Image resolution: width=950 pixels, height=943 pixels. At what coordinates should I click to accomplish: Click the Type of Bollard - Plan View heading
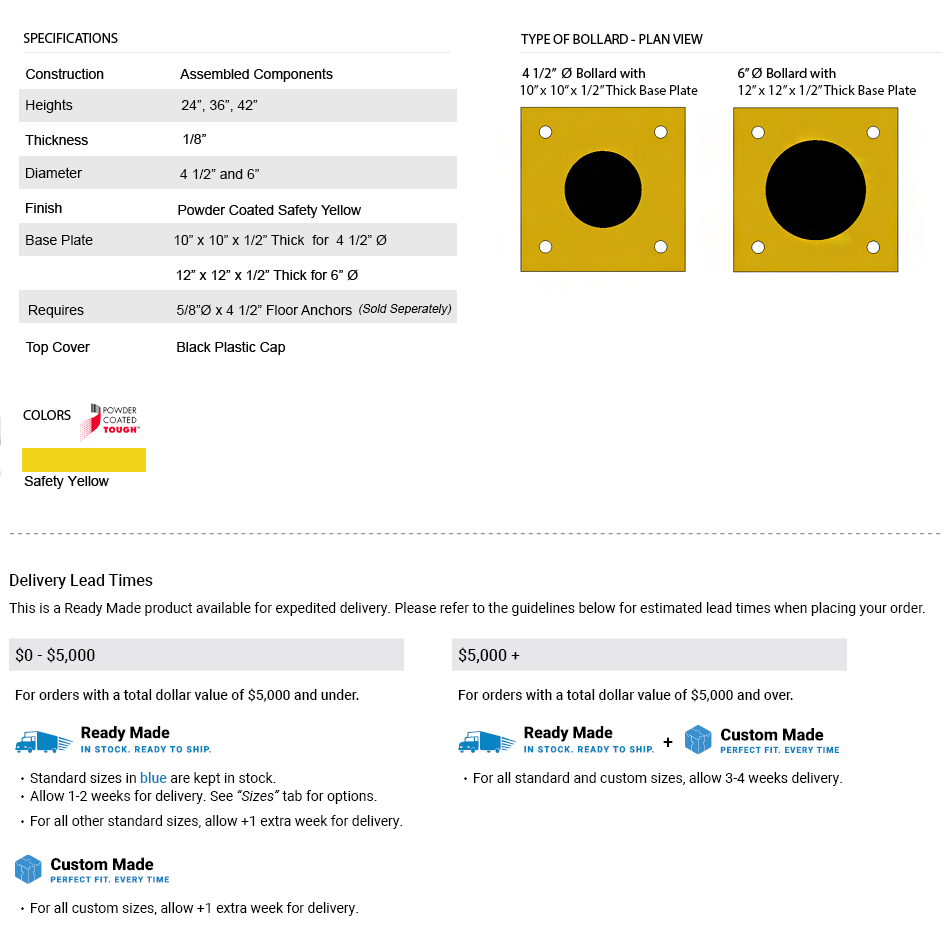pos(611,39)
